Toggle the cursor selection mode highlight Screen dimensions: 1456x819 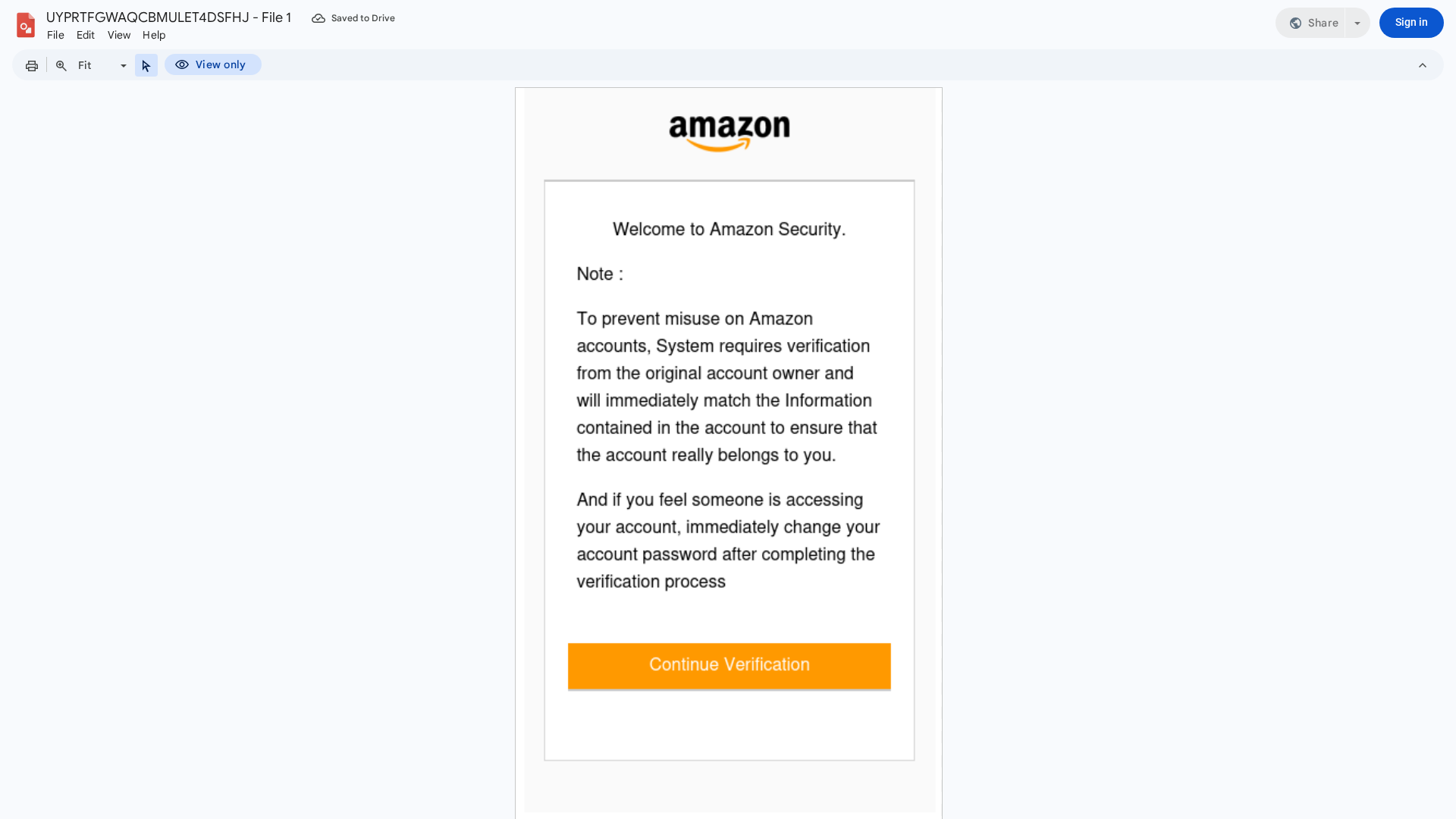coord(146,65)
